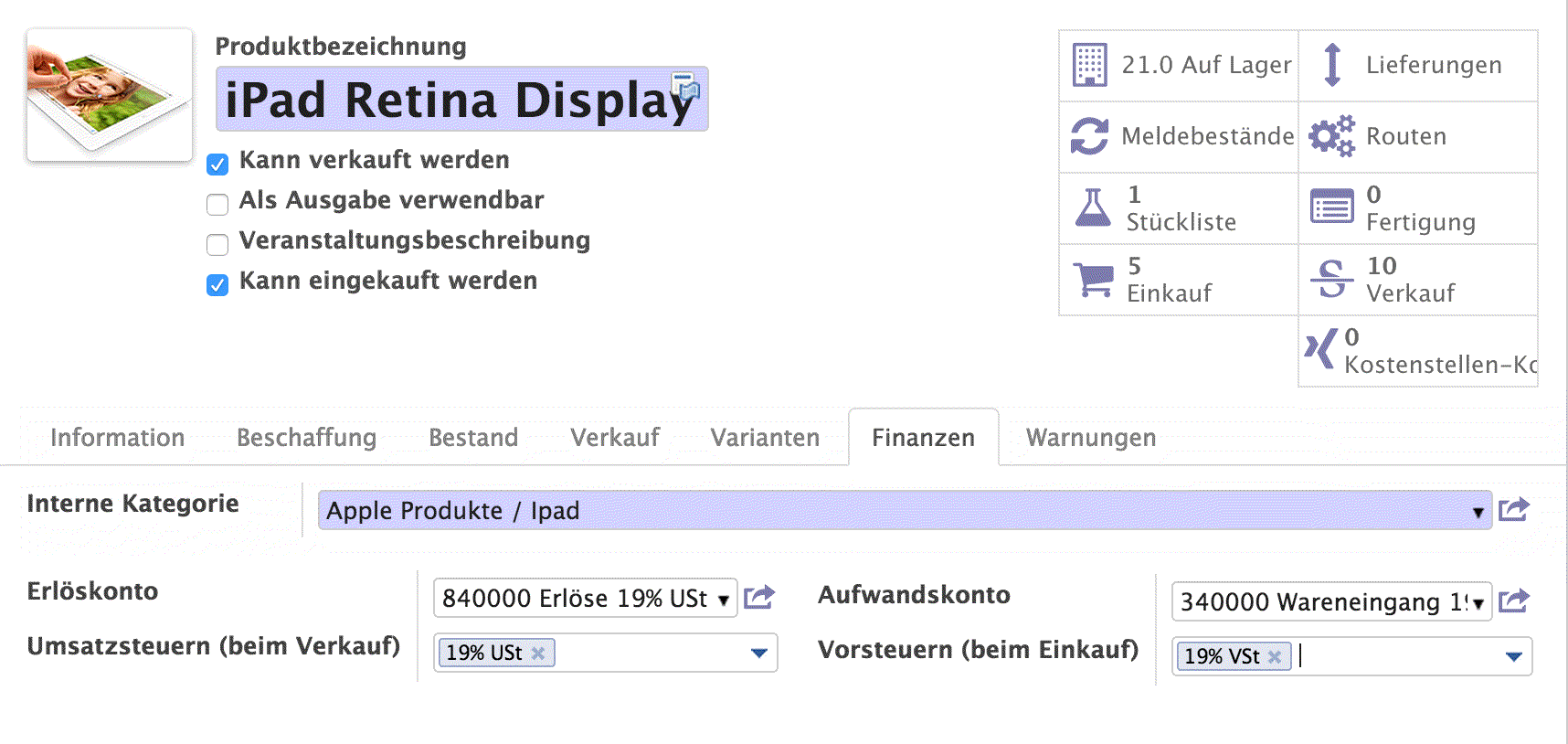Screen dimensions: 1568x744
Task: Enable 'Als Ausgabe verwendbar' checkbox
Action: point(217,205)
